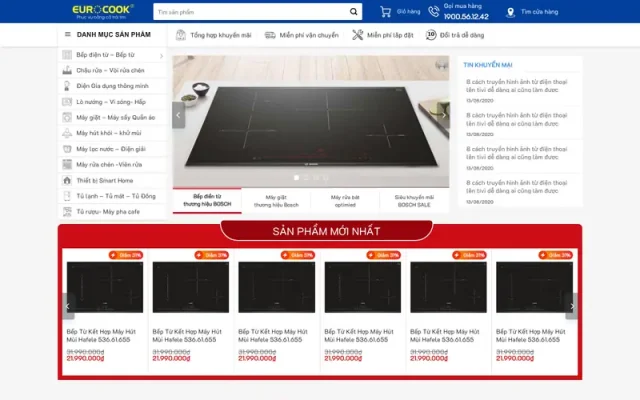Viewport: 640px width, 400px height.
Task: Select the Máy giặt thương hiệu Bosch tab
Action: [x=276, y=201]
